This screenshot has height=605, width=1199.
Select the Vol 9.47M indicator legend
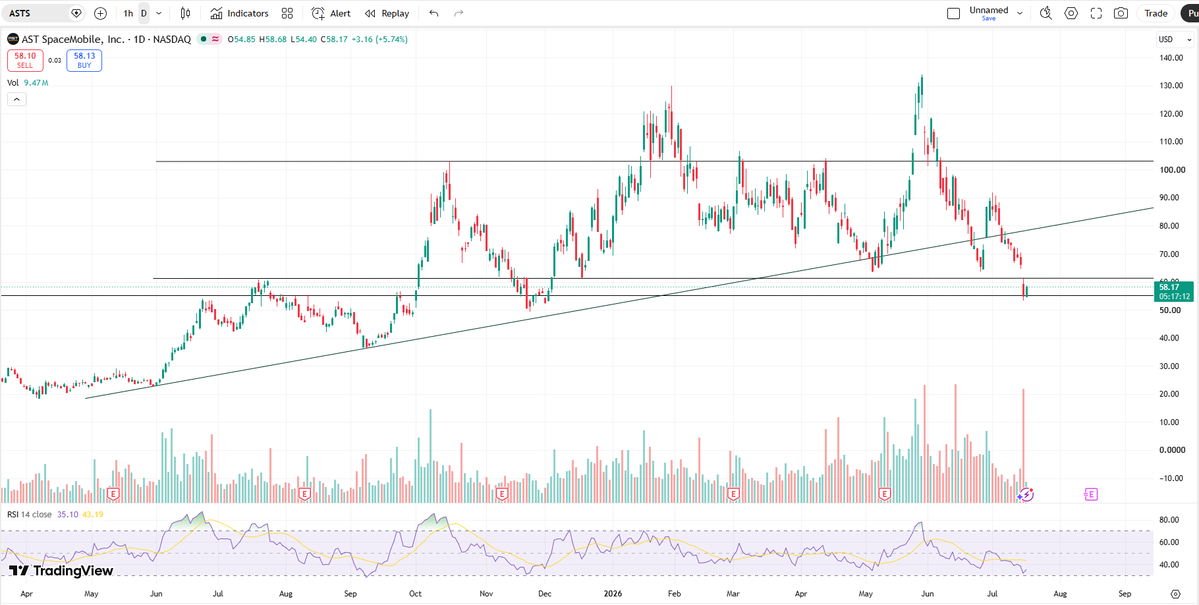pyautogui.click(x=28, y=83)
